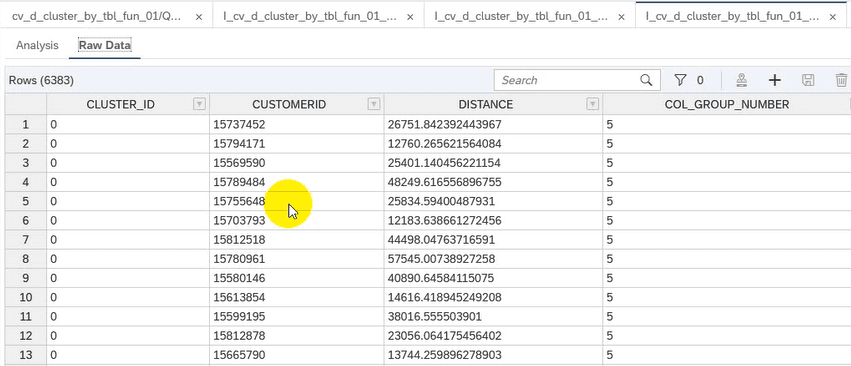Switch to the Analysis tab
The image size is (851, 366).
[x=37, y=46]
